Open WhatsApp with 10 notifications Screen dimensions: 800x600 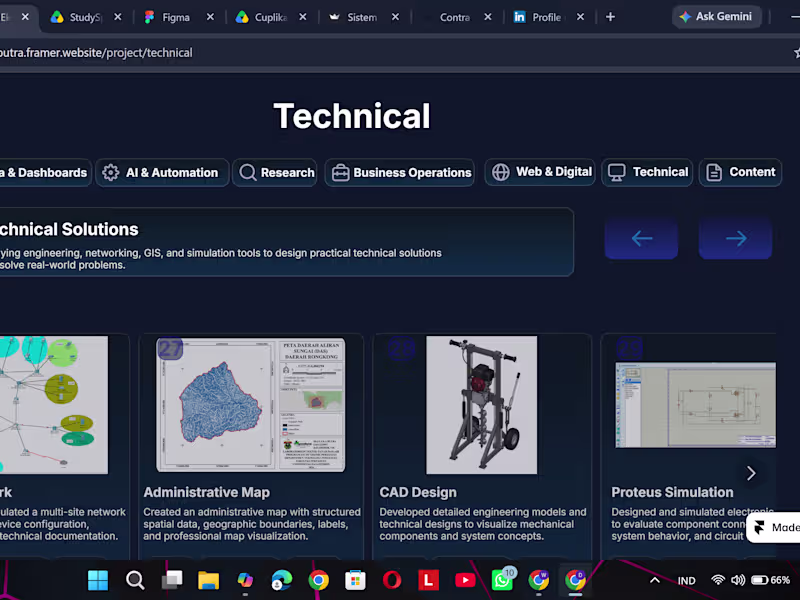503,580
